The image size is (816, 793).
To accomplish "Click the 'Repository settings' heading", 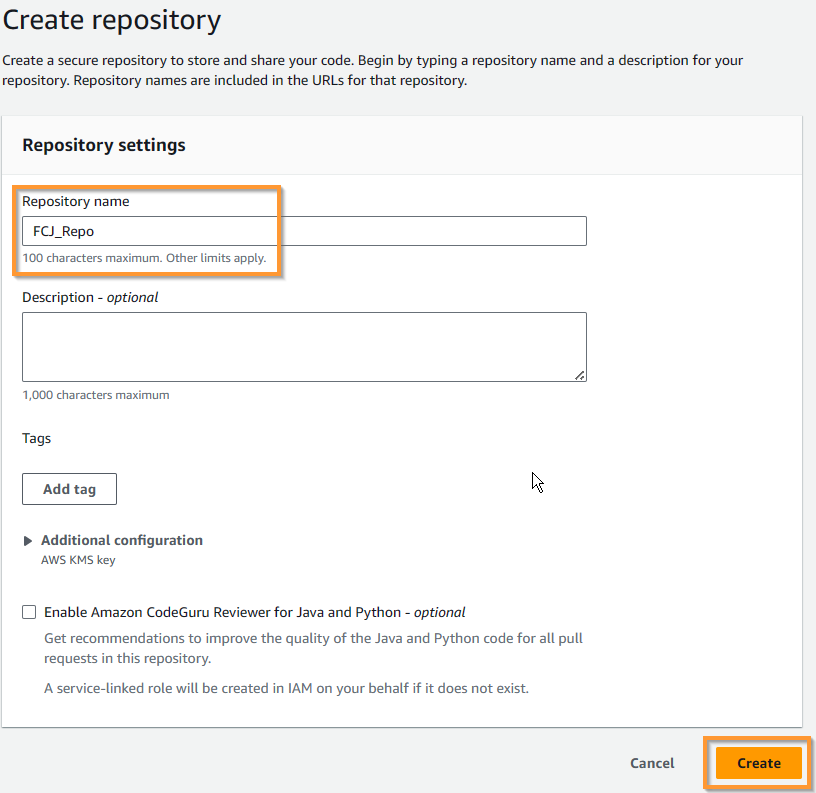I will coord(104,145).
